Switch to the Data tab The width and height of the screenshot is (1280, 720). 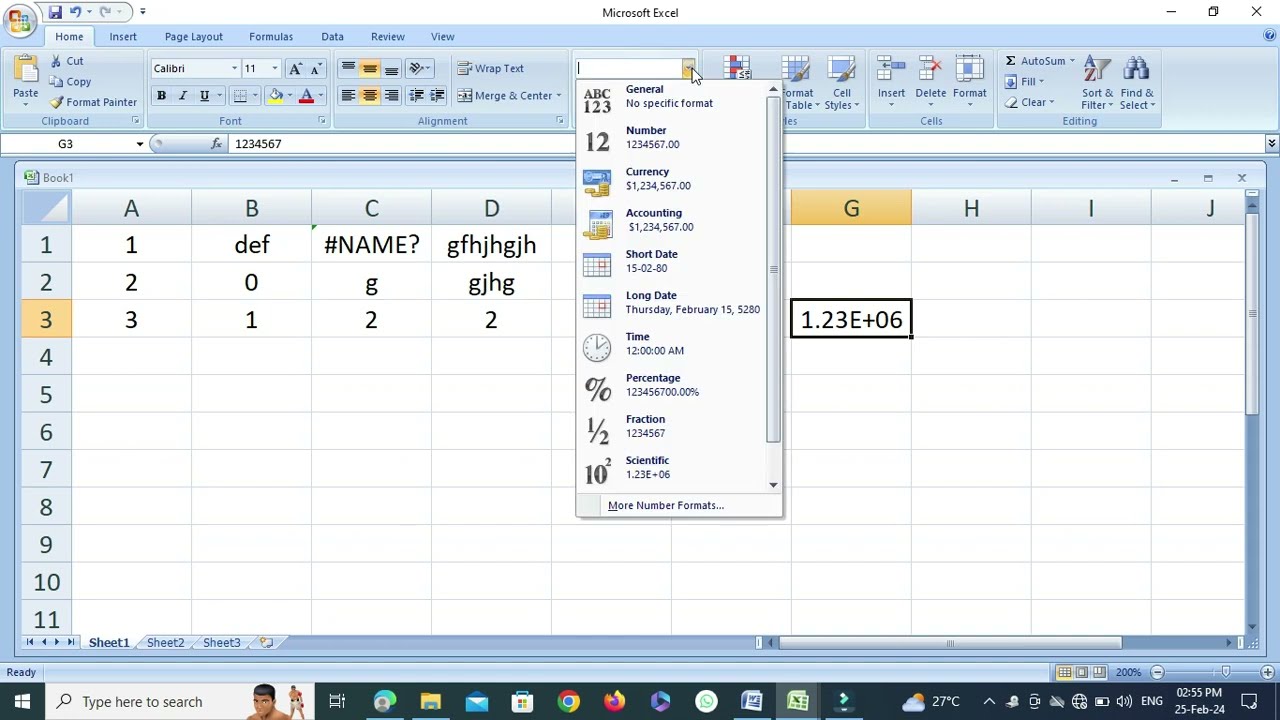click(332, 37)
